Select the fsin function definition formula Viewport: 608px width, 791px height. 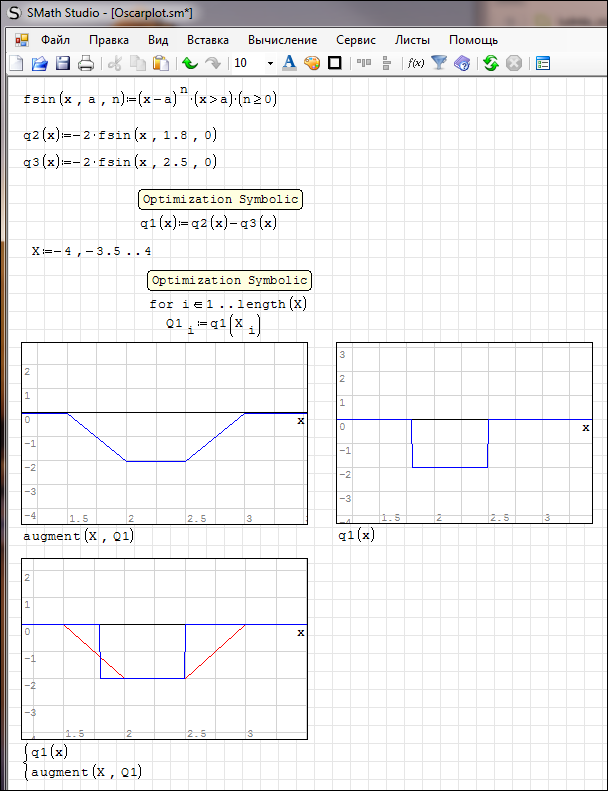pos(150,99)
